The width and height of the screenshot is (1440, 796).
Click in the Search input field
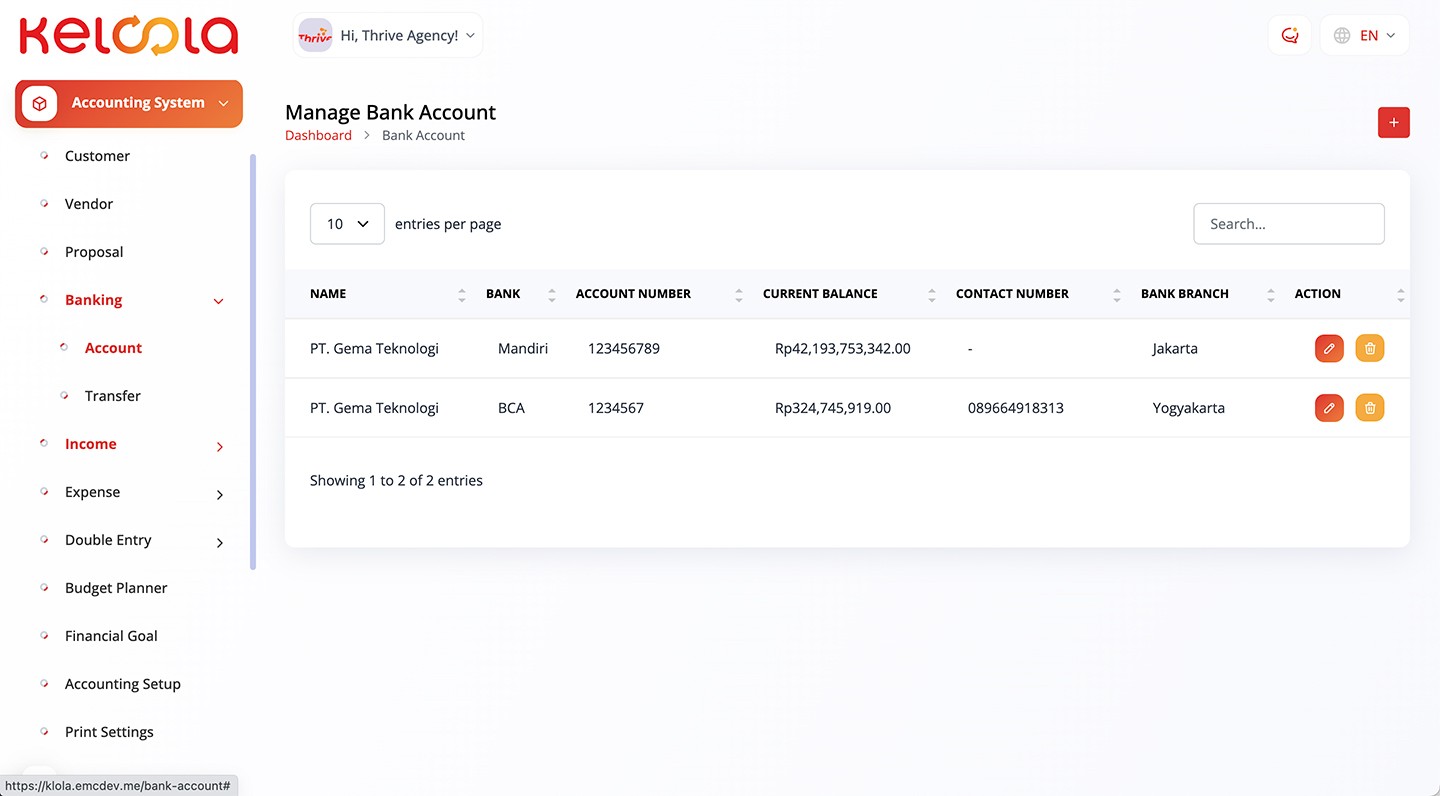click(x=1288, y=224)
